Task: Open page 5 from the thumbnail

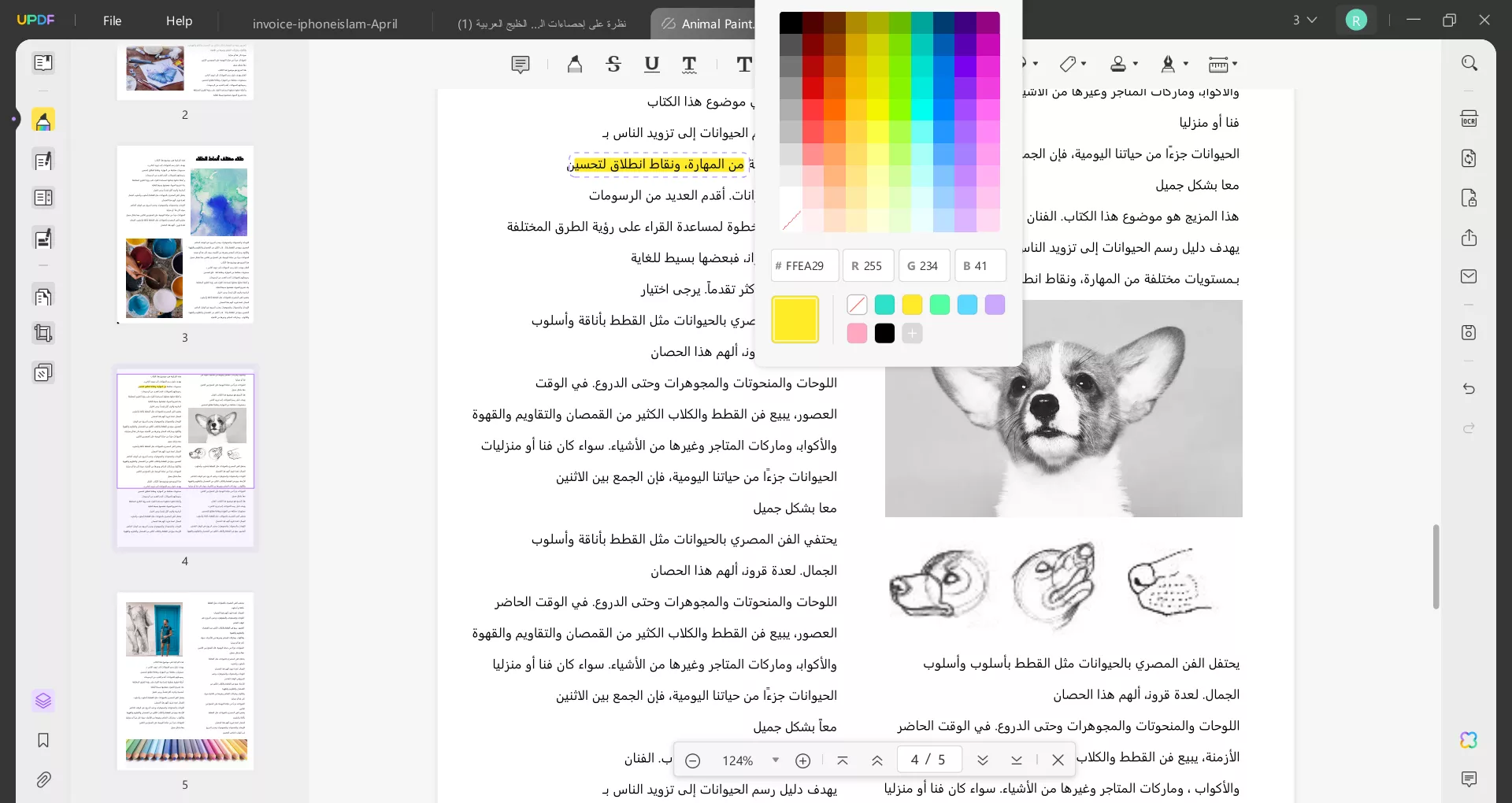Action: point(185,681)
